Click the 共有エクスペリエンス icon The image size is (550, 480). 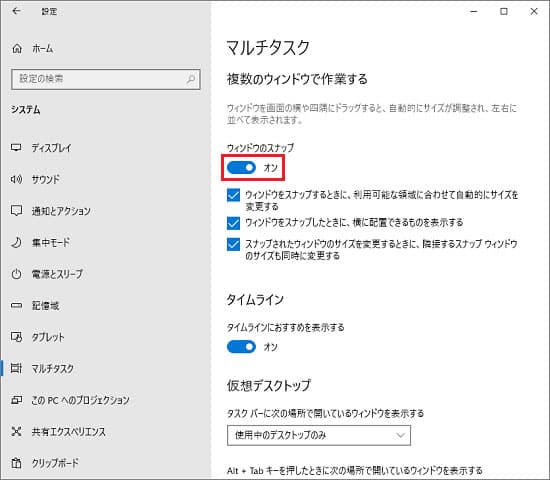16,431
